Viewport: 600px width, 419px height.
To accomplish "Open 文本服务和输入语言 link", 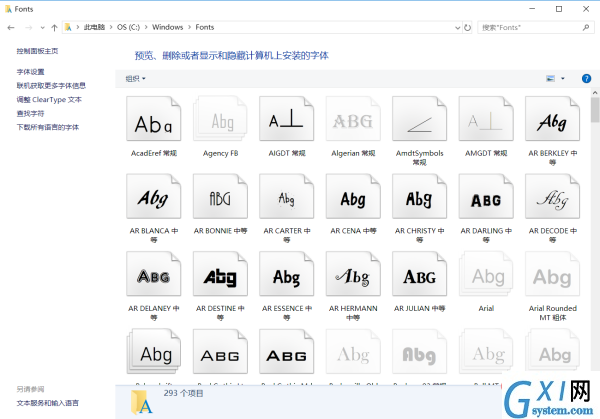I will pos(47,403).
